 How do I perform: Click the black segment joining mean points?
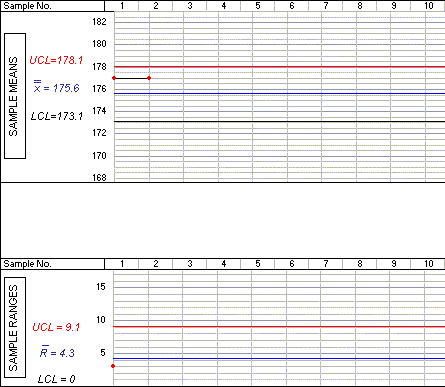coord(132,78)
